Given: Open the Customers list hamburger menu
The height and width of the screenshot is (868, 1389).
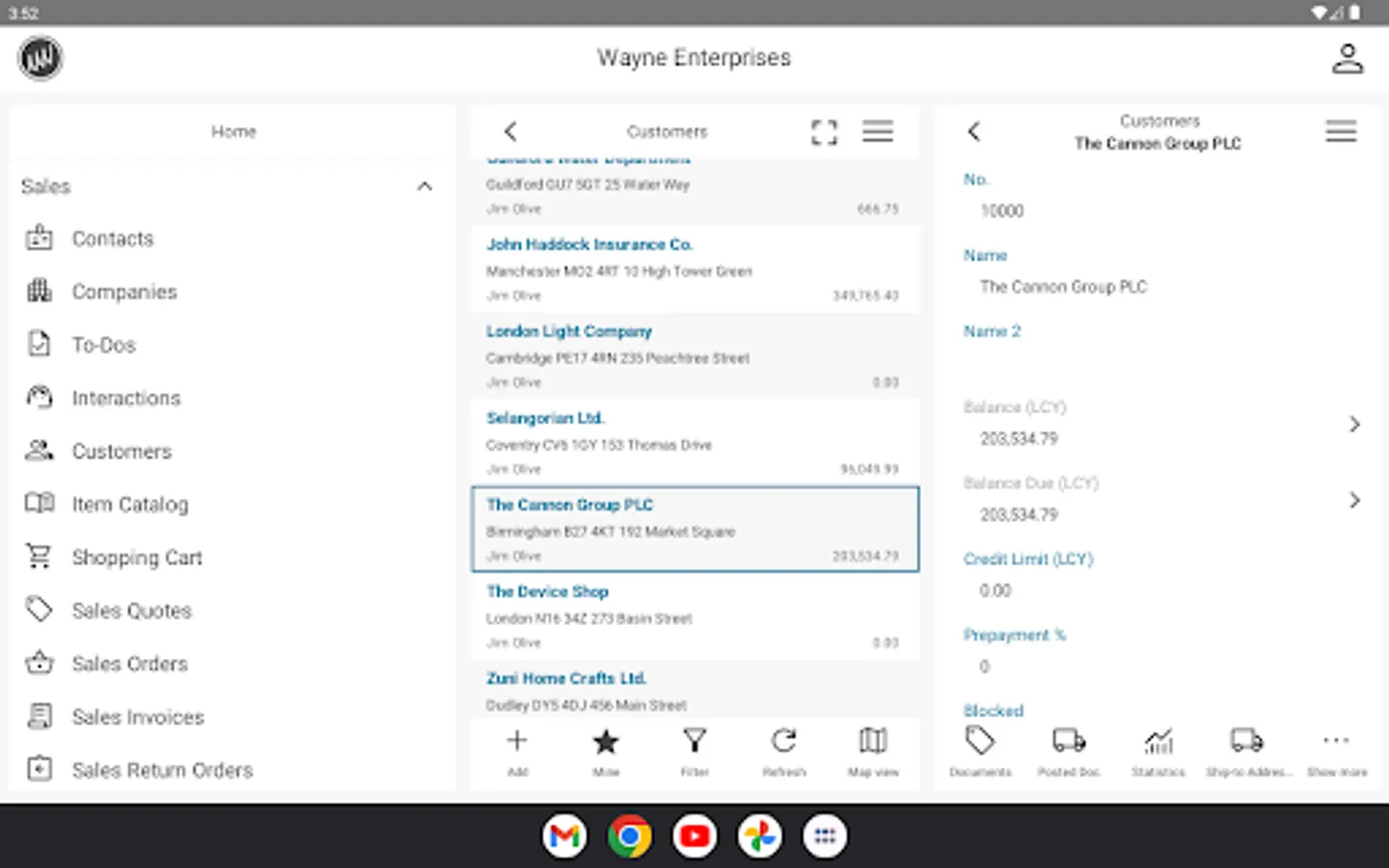Looking at the screenshot, I should [x=878, y=131].
